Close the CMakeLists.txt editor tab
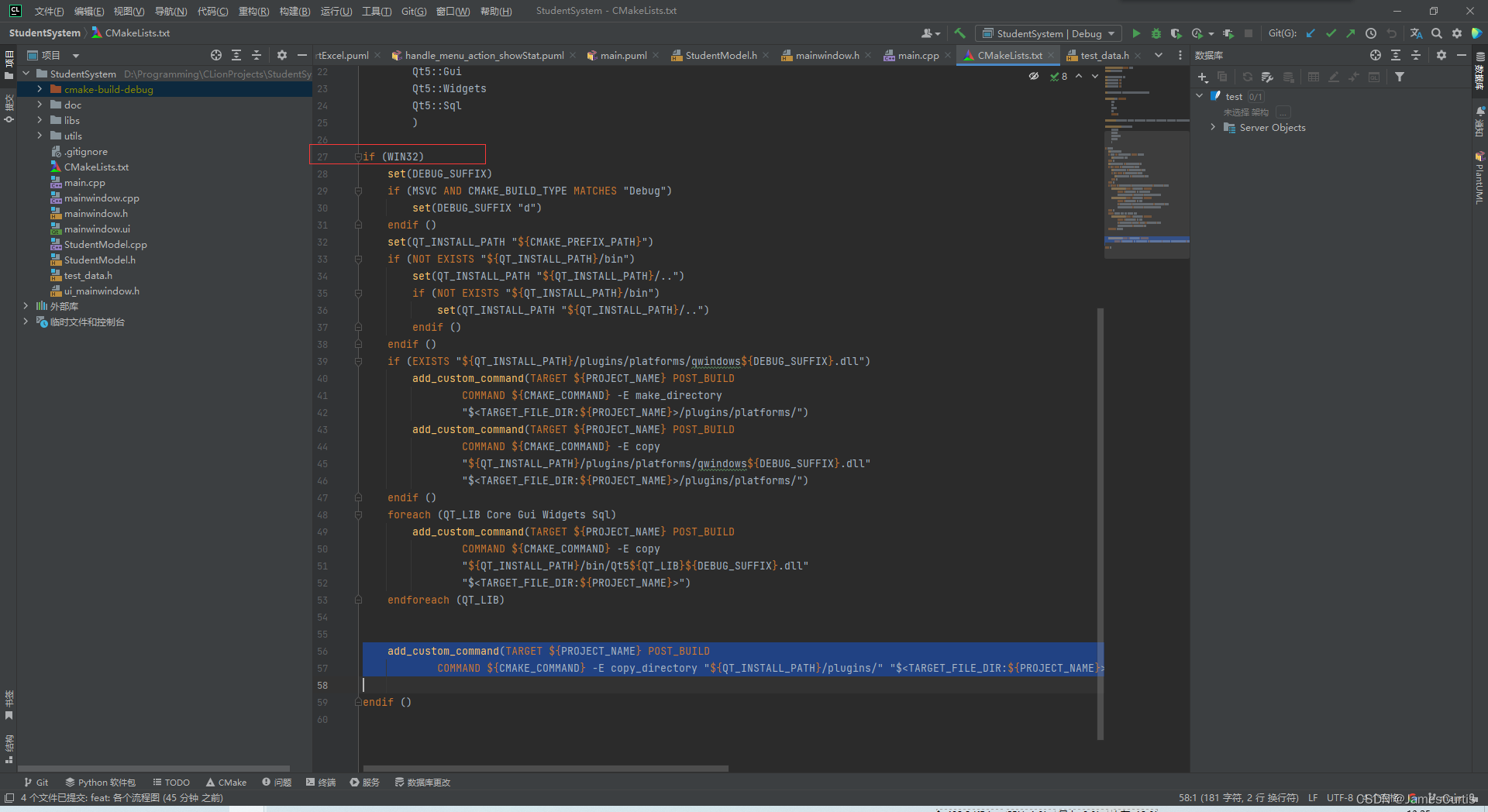 (x=1051, y=55)
